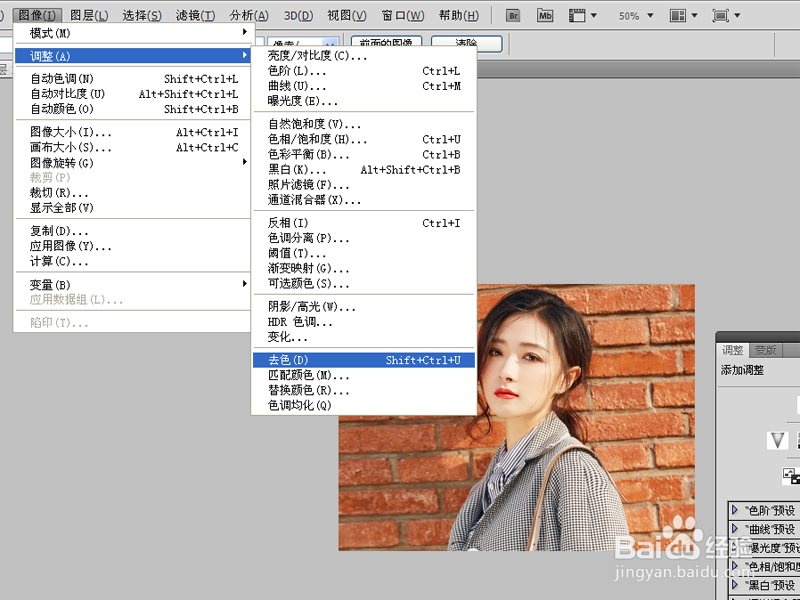Viewport: 800px width, 600px height.
Task: Select 曝光度(E)... adjustment
Action: pos(364,101)
